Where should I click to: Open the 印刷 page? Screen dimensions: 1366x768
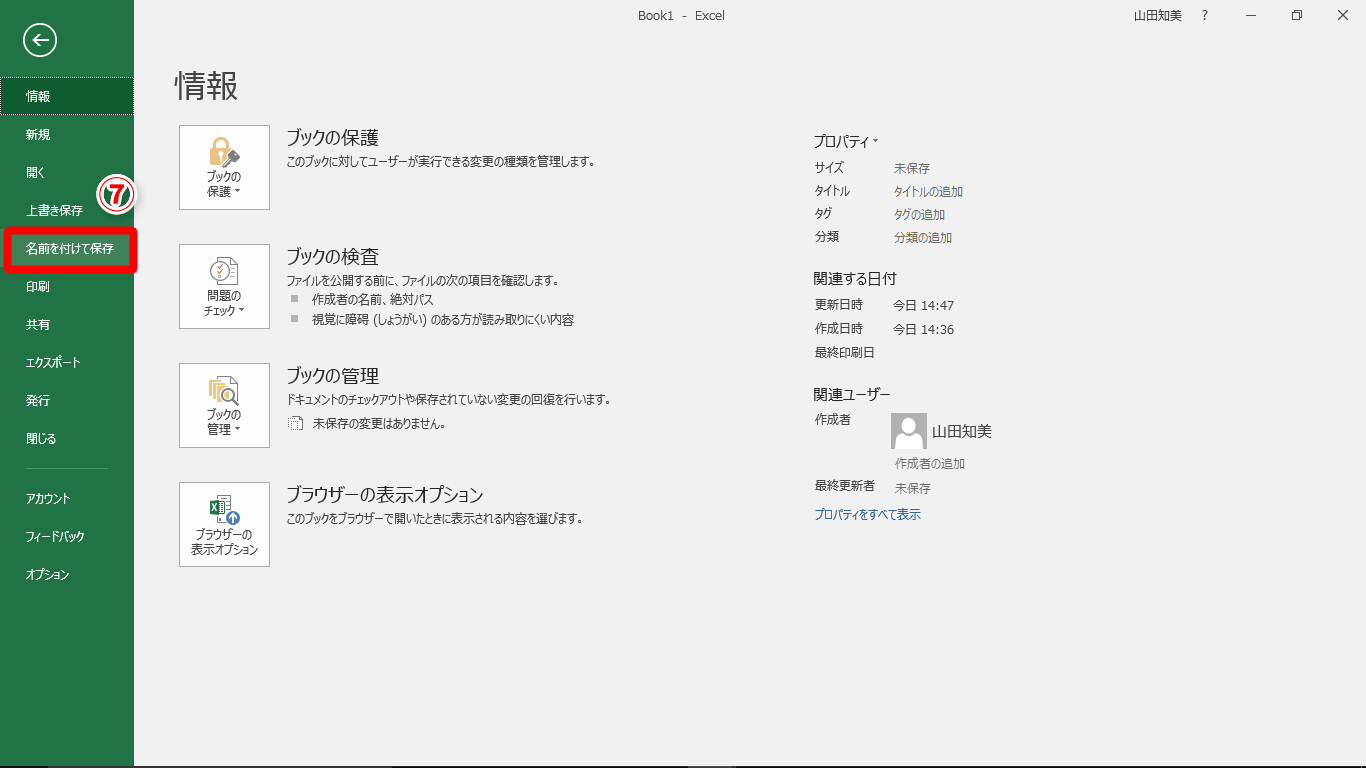point(67,286)
